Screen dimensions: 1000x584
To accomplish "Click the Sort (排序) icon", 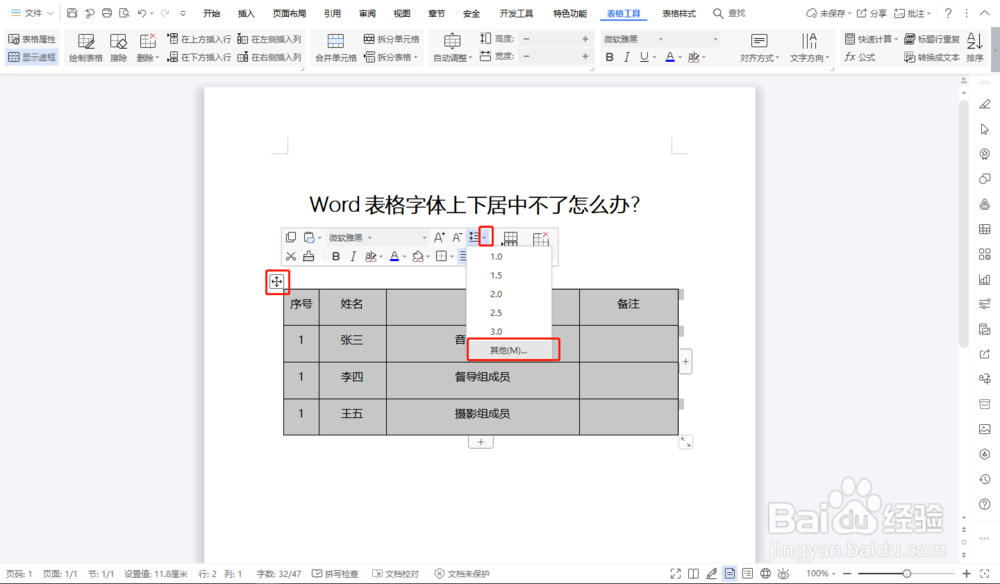I will coord(974,47).
